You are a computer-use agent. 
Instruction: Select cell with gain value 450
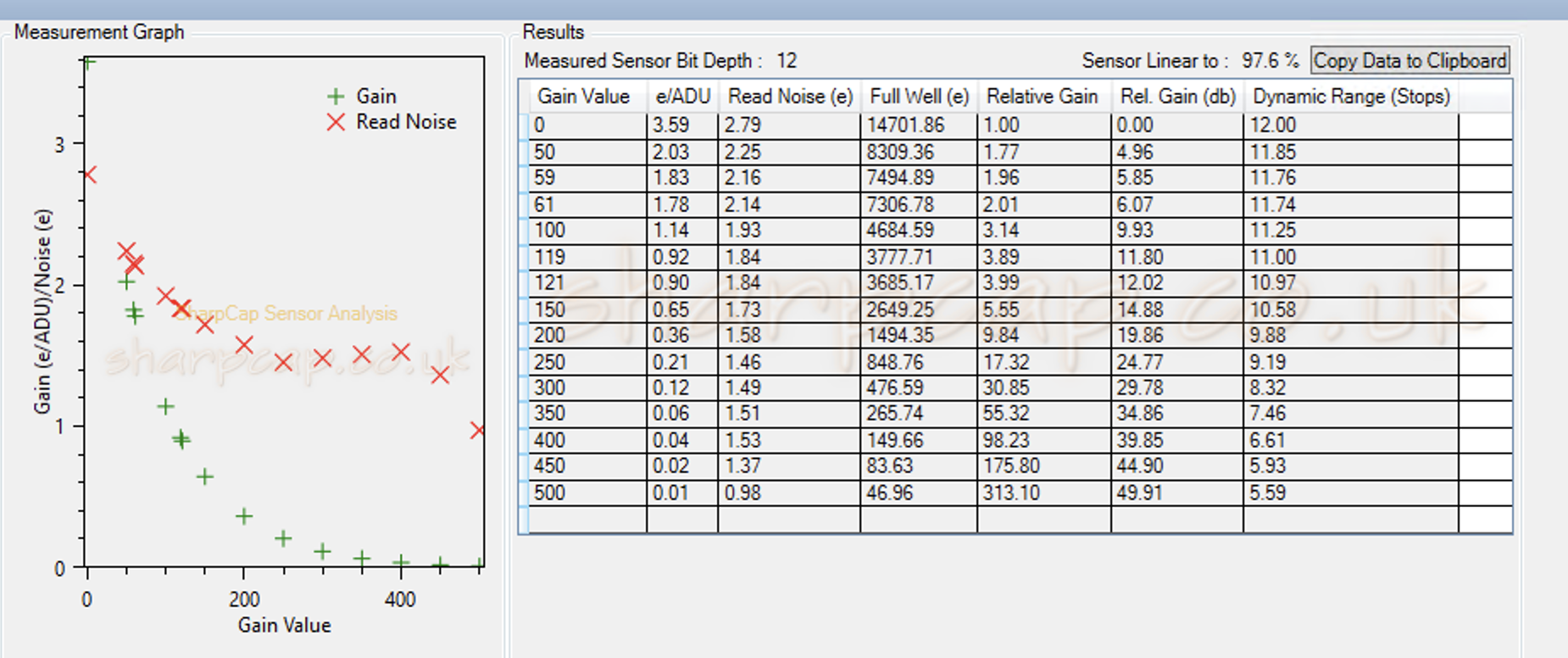pos(587,466)
